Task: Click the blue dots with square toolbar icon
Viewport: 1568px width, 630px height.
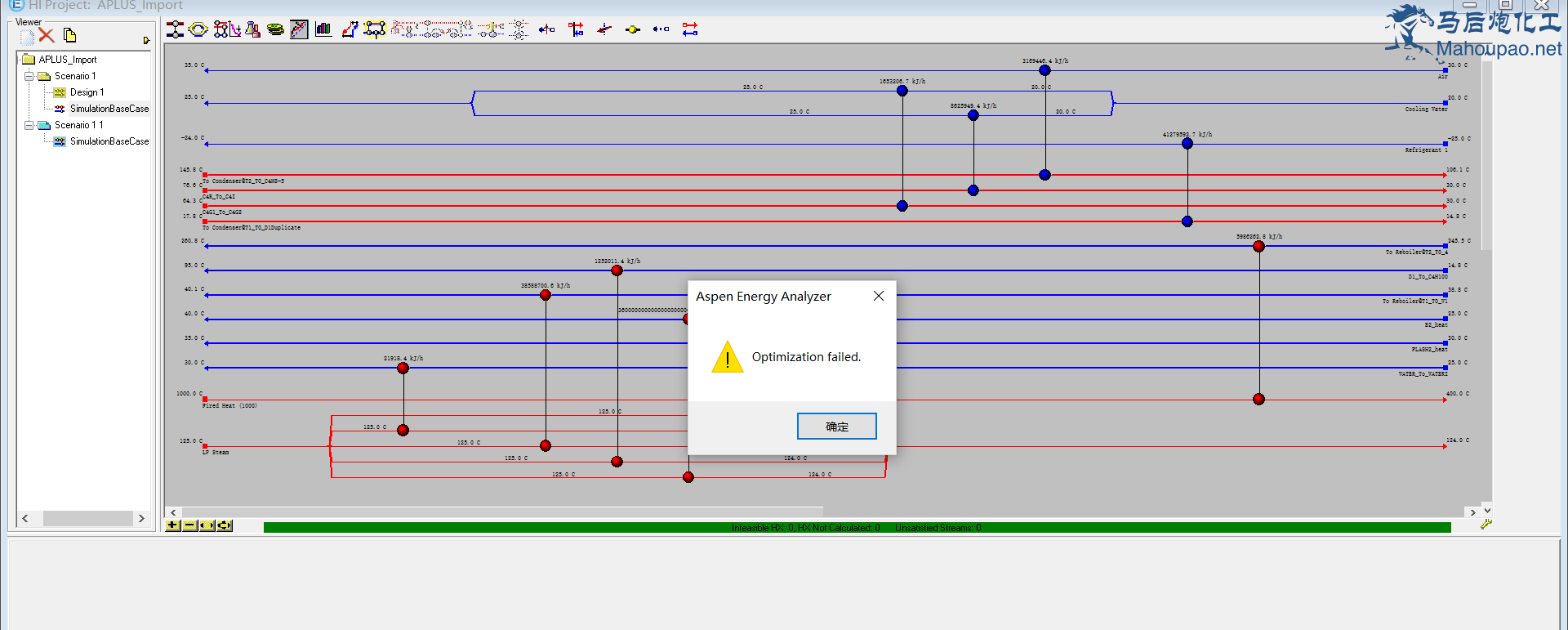Action: tap(661, 29)
